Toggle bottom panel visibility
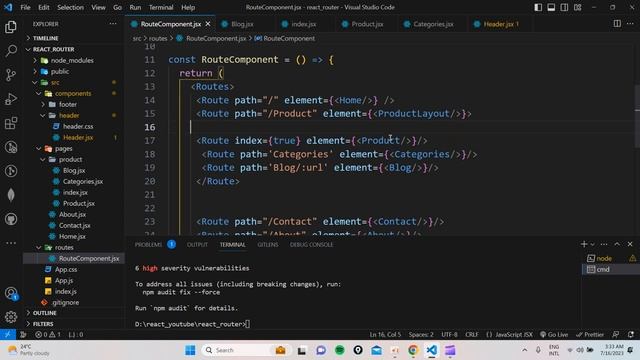640x360 pixels. (x=551, y=7)
